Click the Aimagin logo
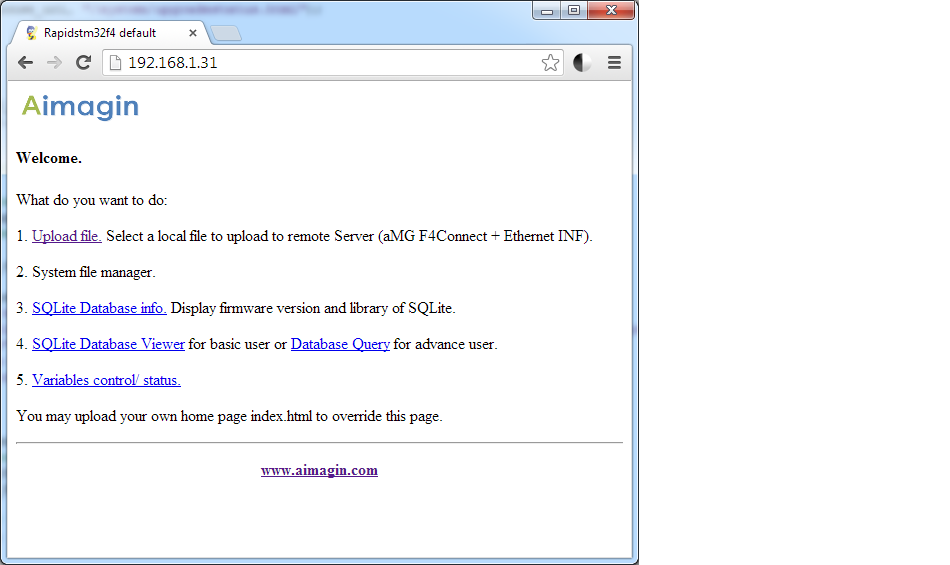Viewport: 950px width, 565px height. (x=81, y=107)
